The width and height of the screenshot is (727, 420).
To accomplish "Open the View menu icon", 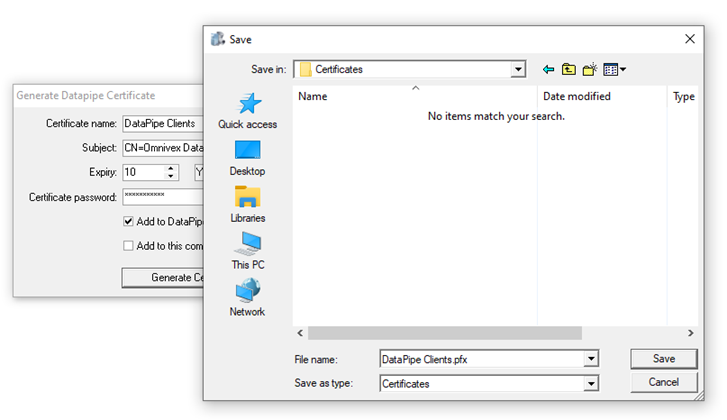I will pos(615,69).
